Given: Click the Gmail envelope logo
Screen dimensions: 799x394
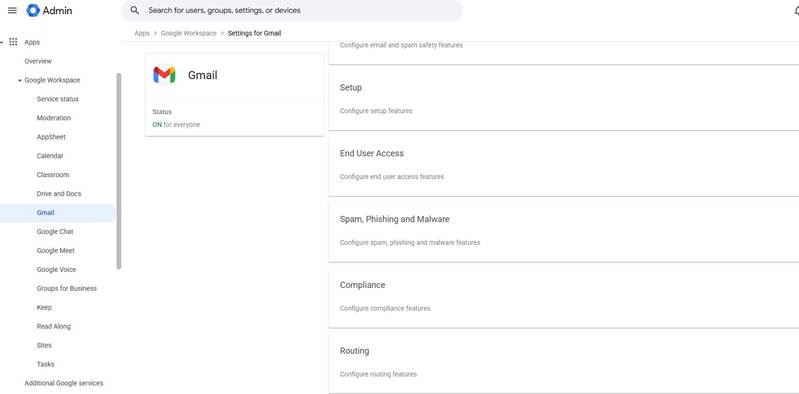Looking at the screenshot, I should (x=164, y=75).
